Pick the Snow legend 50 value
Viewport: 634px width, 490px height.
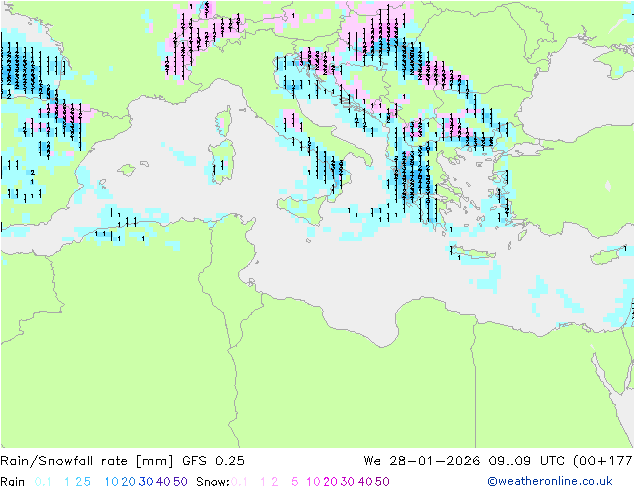click(x=382, y=482)
